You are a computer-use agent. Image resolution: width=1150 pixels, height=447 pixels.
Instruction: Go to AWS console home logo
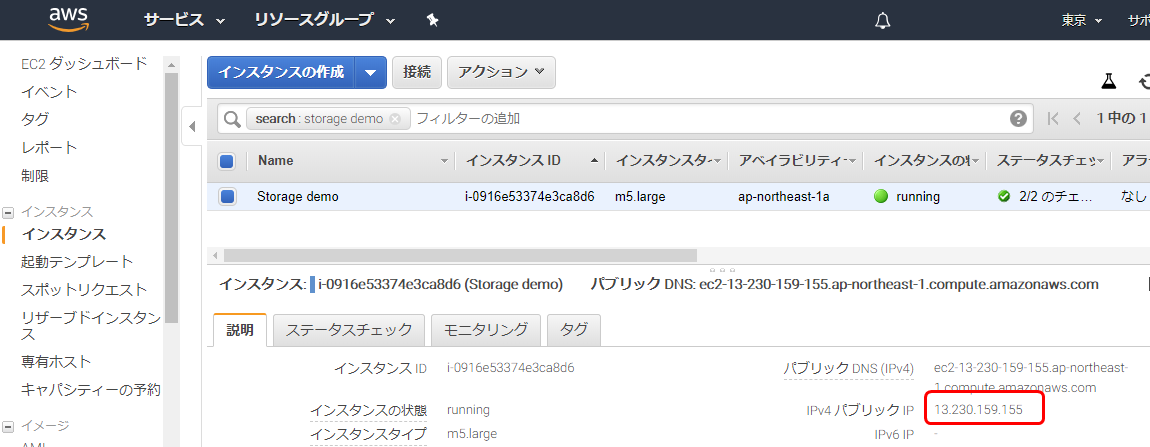69,19
